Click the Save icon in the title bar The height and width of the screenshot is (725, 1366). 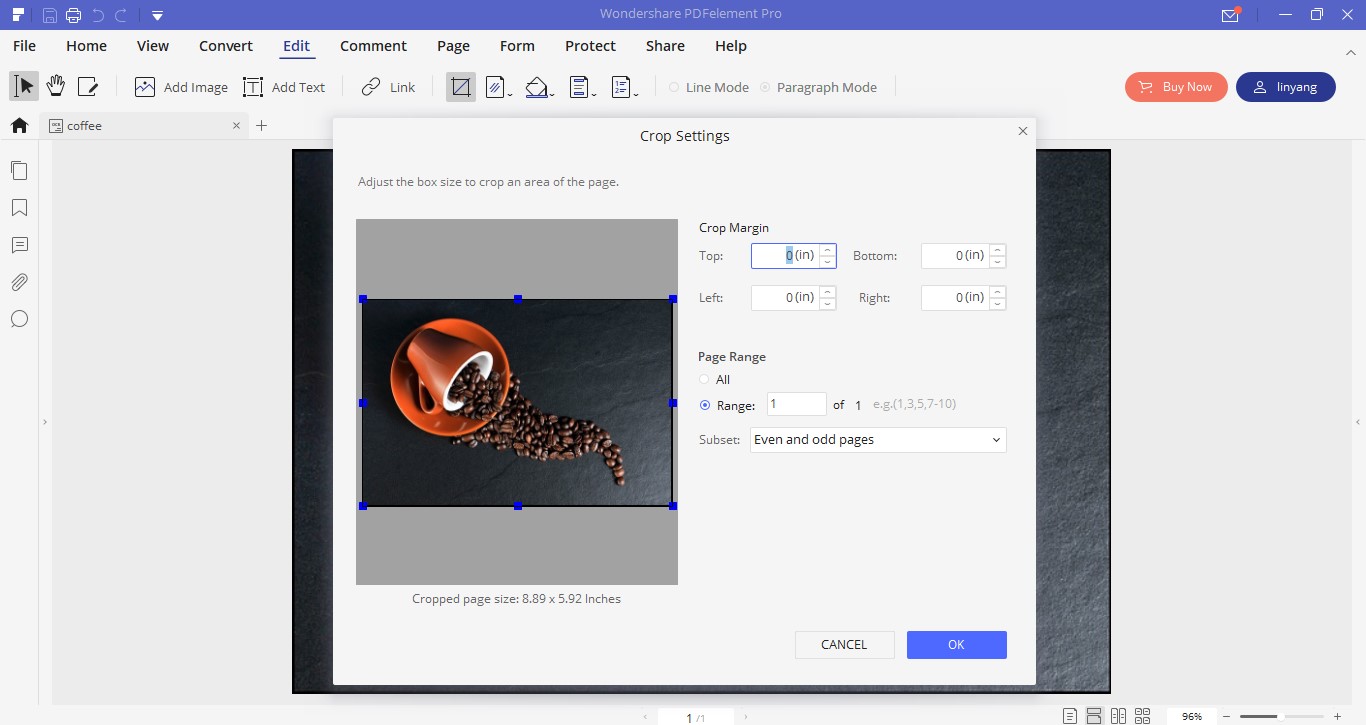pos(50,15)
